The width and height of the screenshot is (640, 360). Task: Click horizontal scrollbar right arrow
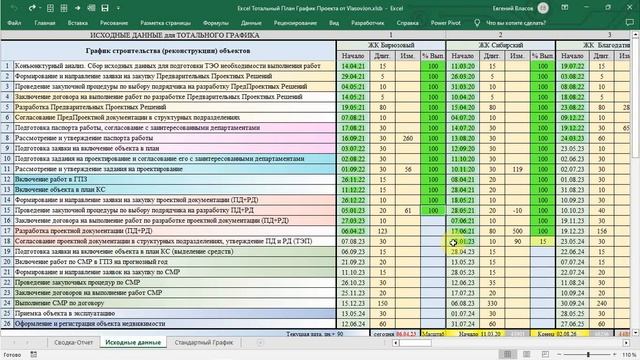[626, 343]
